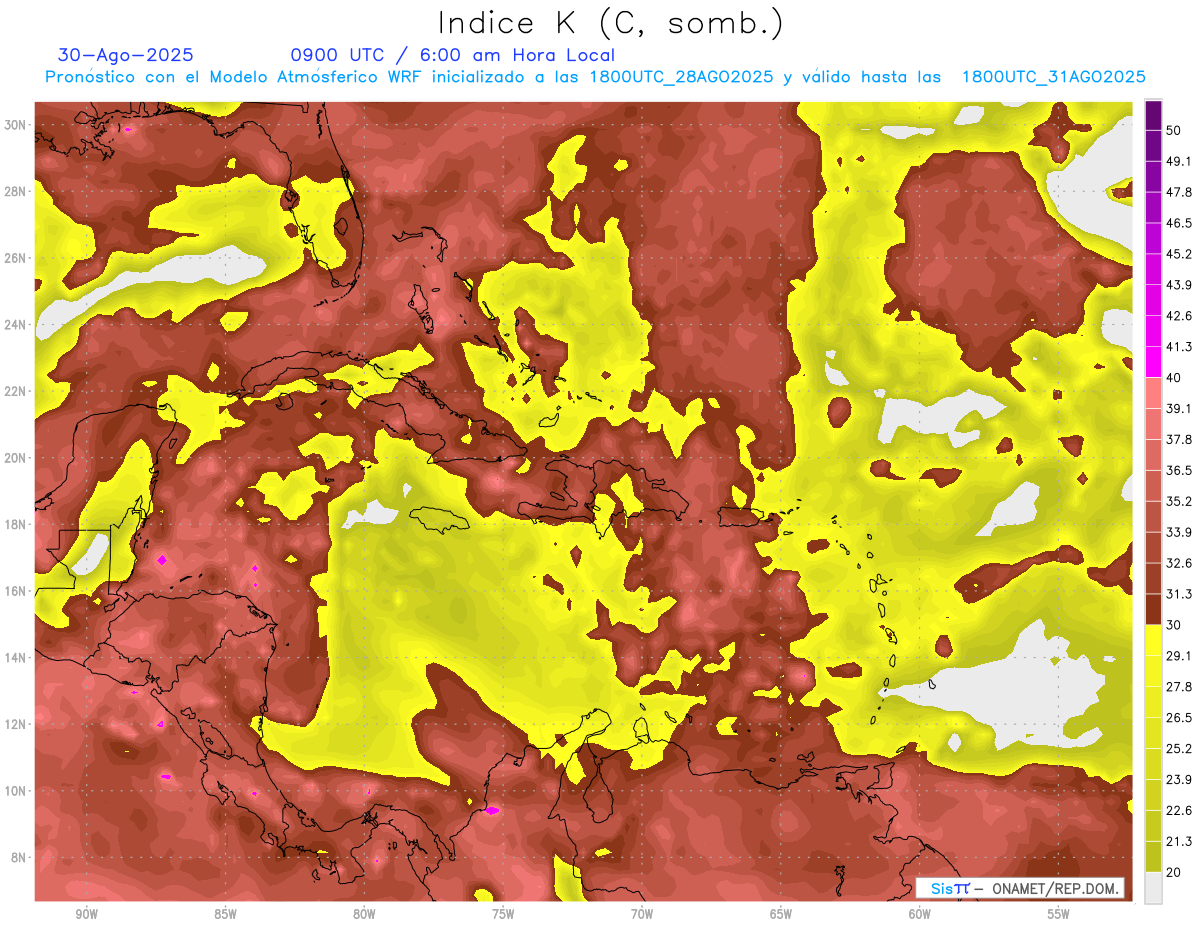Click the olive legend segment between 20 and 21.3
This screenshot has width=1200, height=927.
point(1153,857)
